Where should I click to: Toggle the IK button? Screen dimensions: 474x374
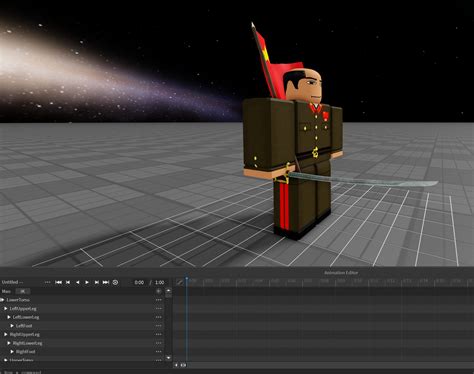pyautogui.click(x=23, y=291)
